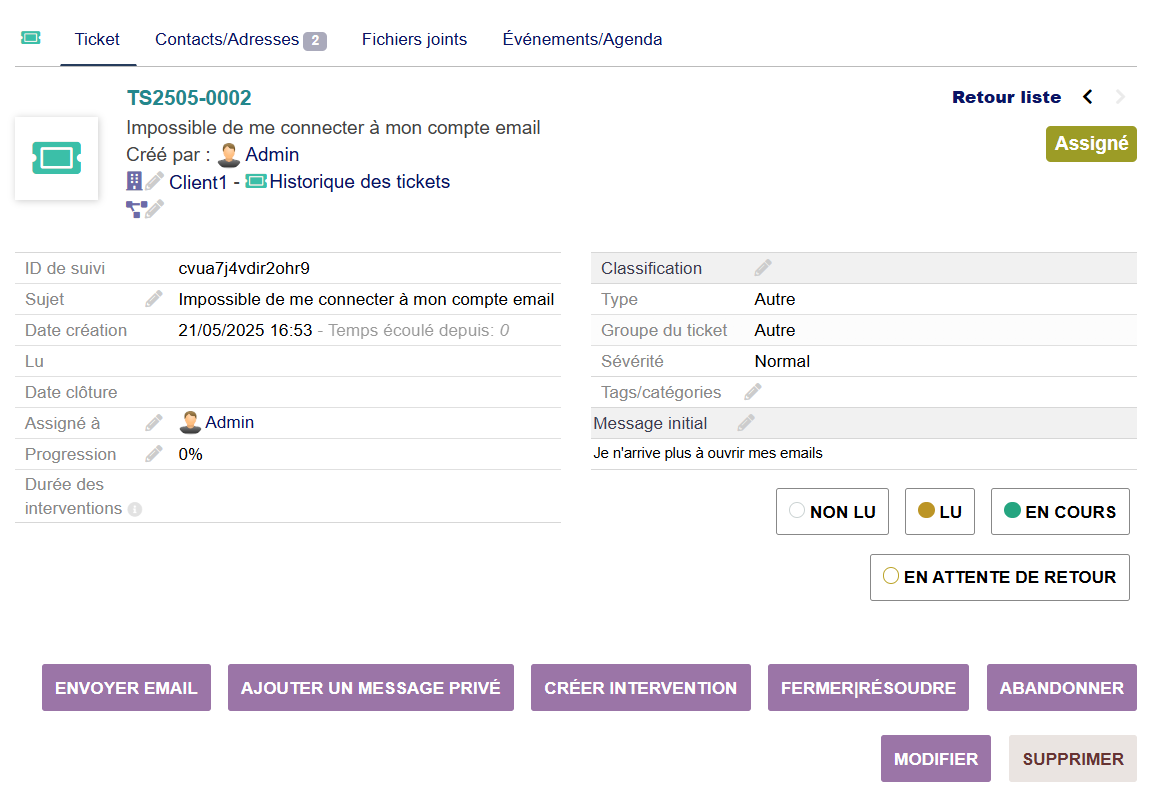Click the Progression edit pencil icon
The height and width of the screenshot is (799, 1149).
coord(153,454)
